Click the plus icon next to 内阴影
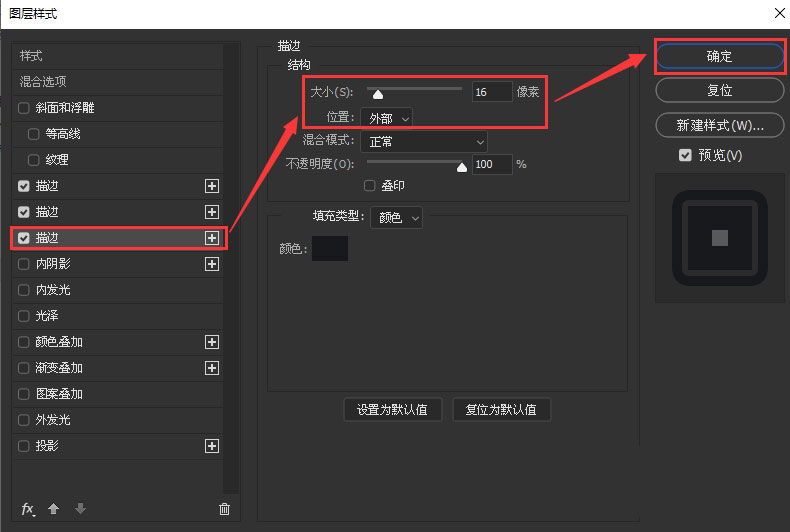The height and width of the screenshot is (532, 790). tap(212, 264)
